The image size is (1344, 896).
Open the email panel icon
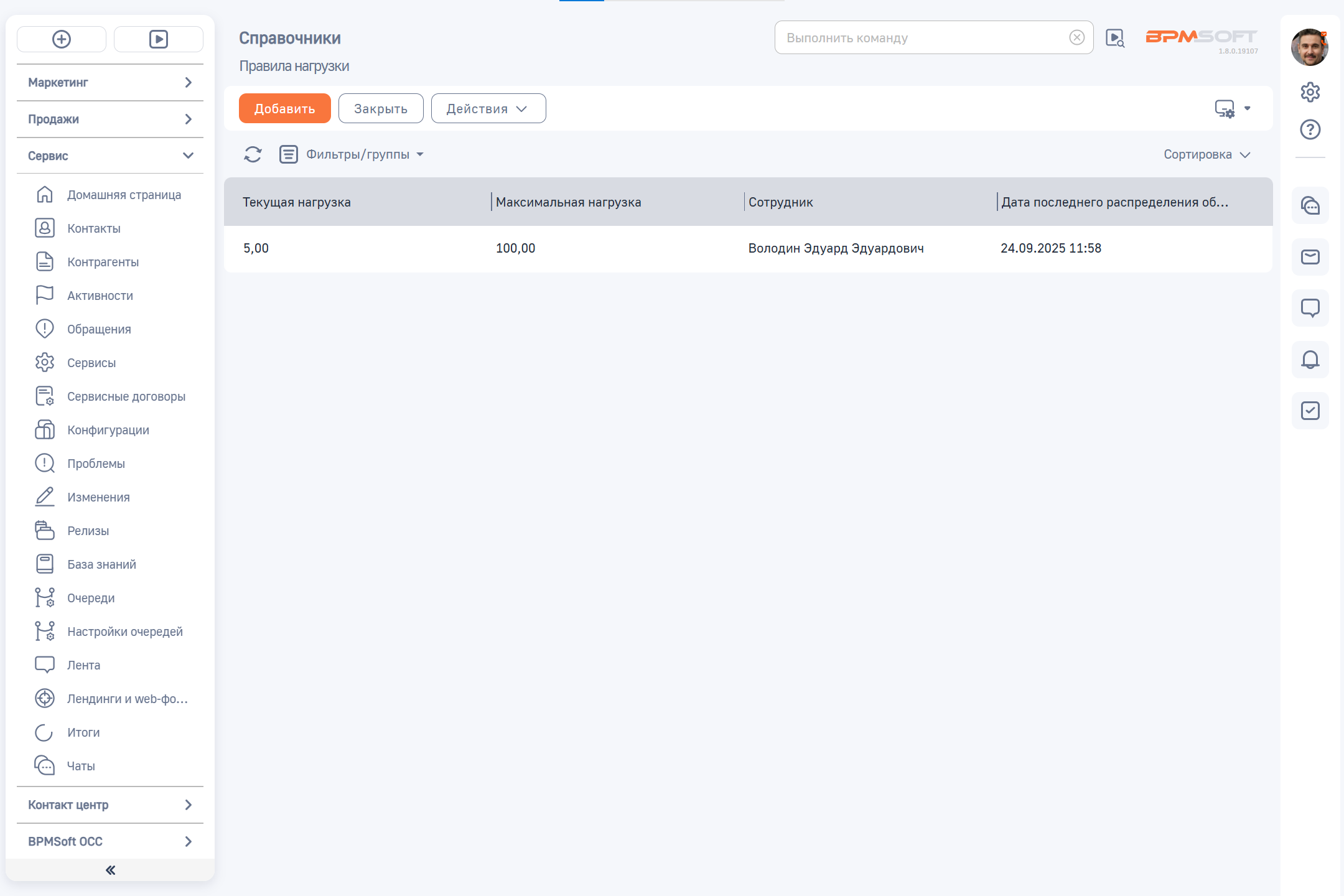point(1310,257)
